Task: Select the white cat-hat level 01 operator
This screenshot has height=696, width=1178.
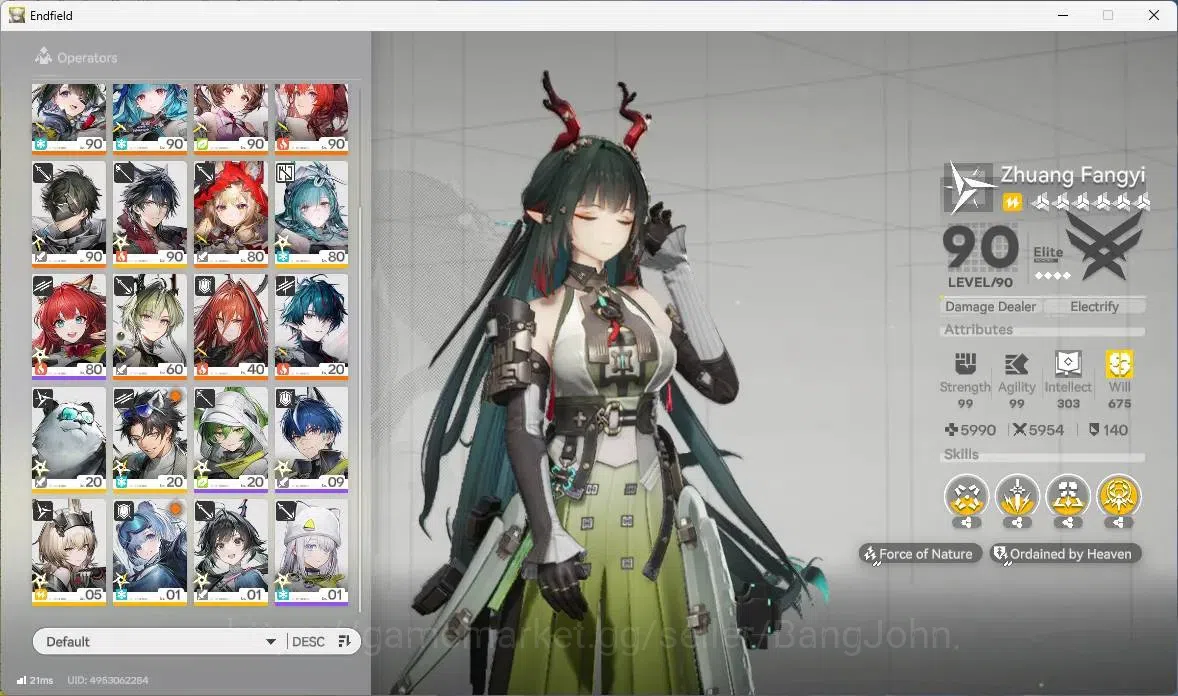Action: point(311,552)
